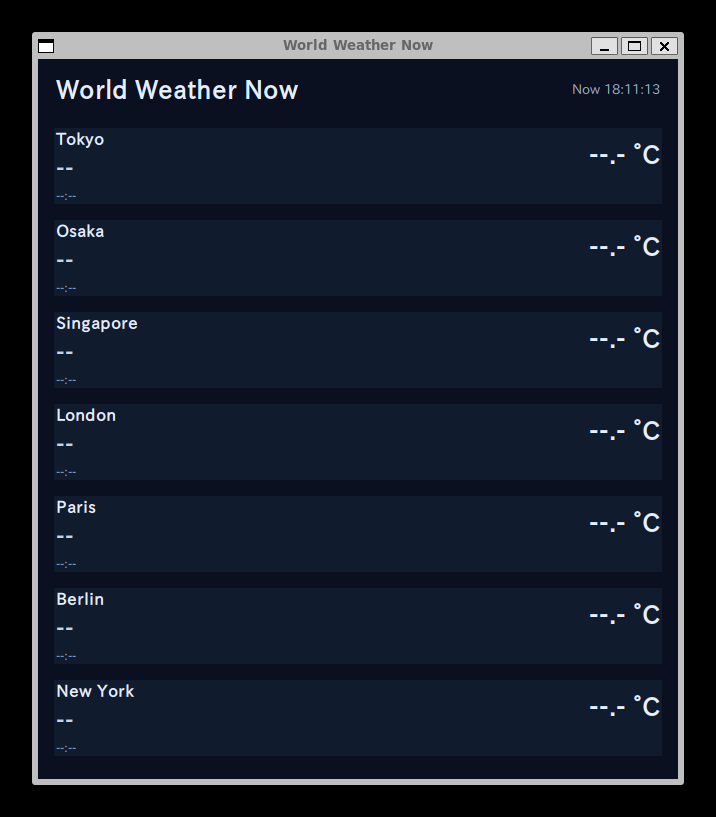Click the update time placeholder under Osaka

66,288
